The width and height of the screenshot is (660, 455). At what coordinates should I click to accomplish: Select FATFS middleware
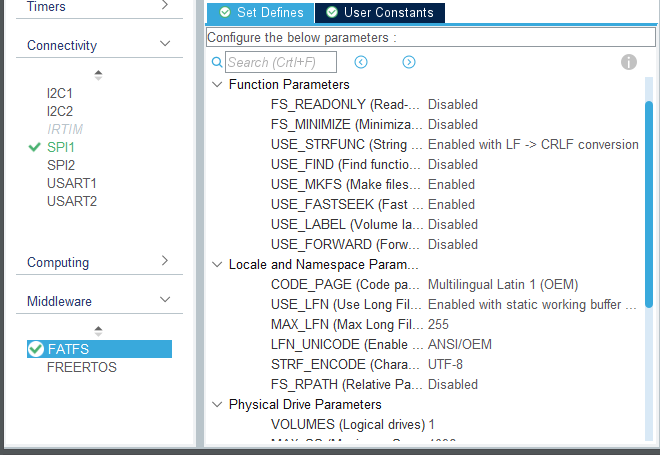click(99, 349)
